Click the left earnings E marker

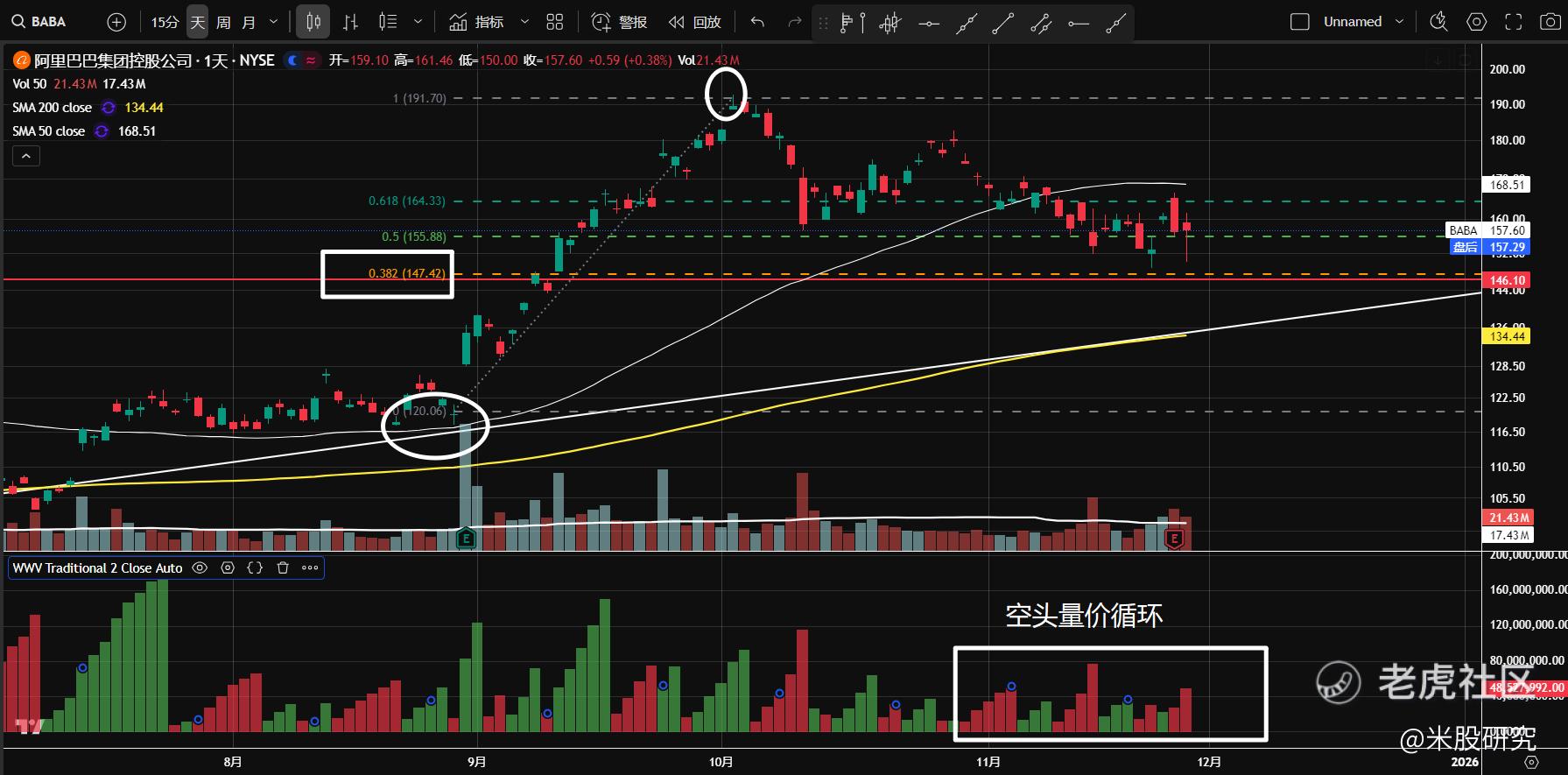(466, 538)
